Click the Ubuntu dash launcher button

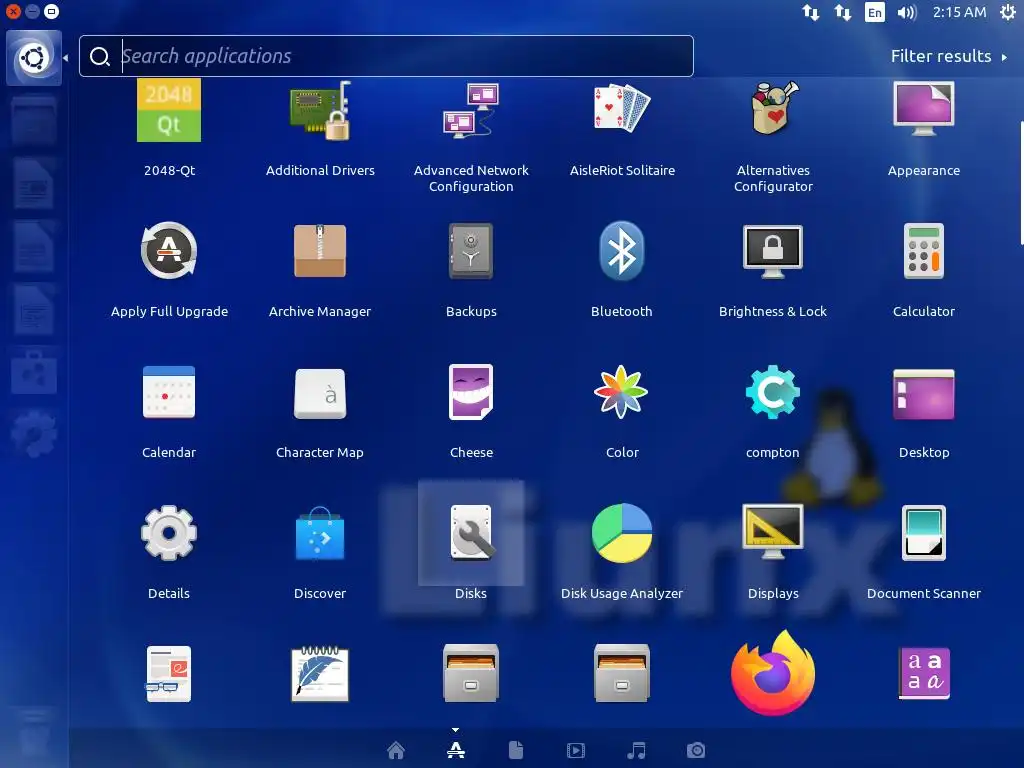[34, 57]
